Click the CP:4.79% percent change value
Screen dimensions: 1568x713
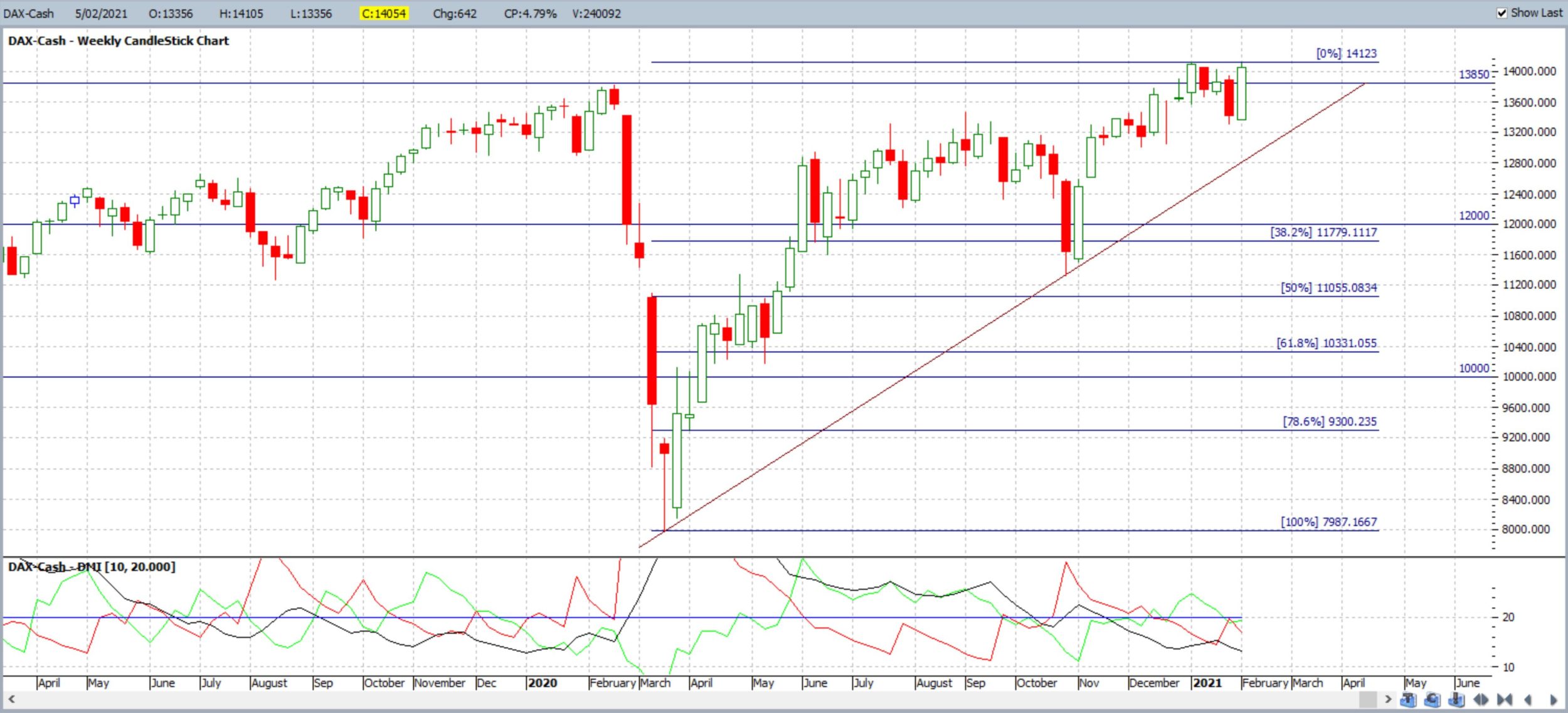[530, 13]
